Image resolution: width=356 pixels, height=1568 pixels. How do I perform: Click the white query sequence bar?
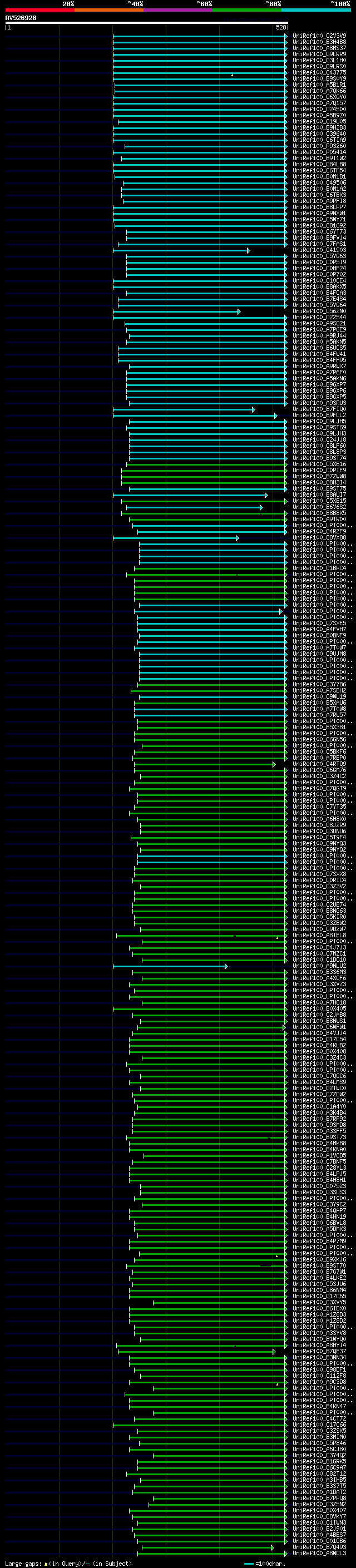click(x=146, y=23)
